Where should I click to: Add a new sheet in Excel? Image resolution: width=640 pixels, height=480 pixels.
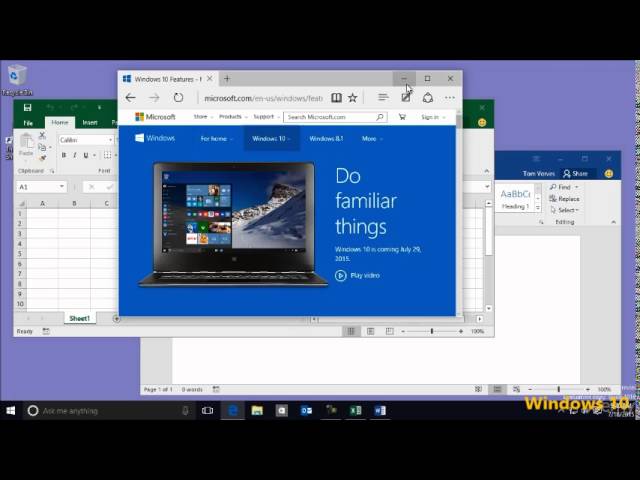click(x=116, y=319)
